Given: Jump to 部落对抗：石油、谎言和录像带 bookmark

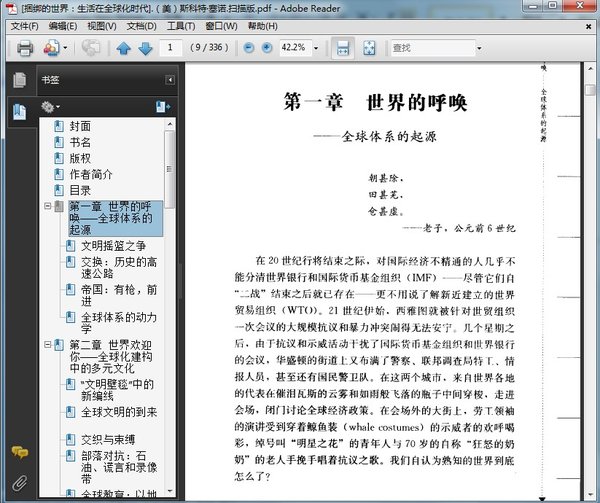Looking at the screenshot, I should click(119, 467).
